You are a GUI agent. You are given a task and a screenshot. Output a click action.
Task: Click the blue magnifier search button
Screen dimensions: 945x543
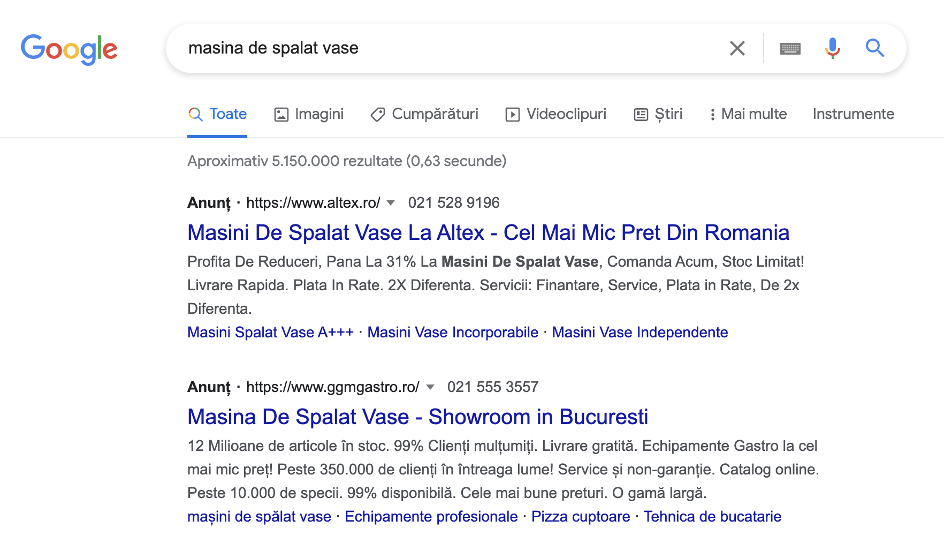875,48
